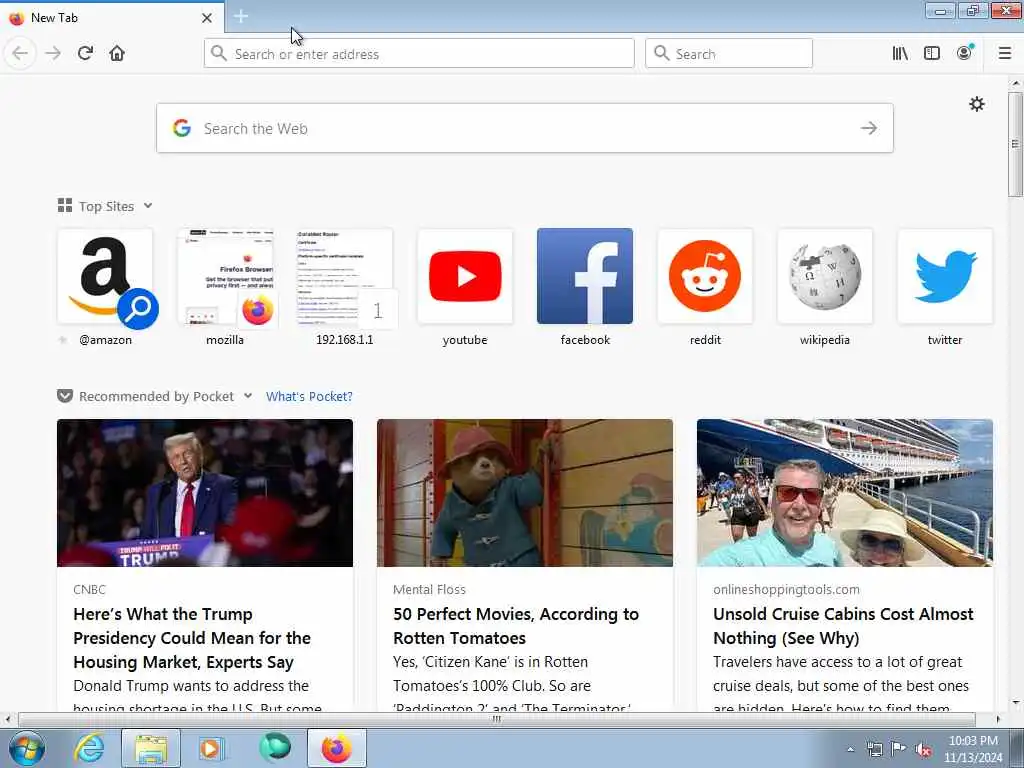Click the vertical scrollbar thumb
This screenshot has height=768, width=1024.
click(x=1015, y=144)
